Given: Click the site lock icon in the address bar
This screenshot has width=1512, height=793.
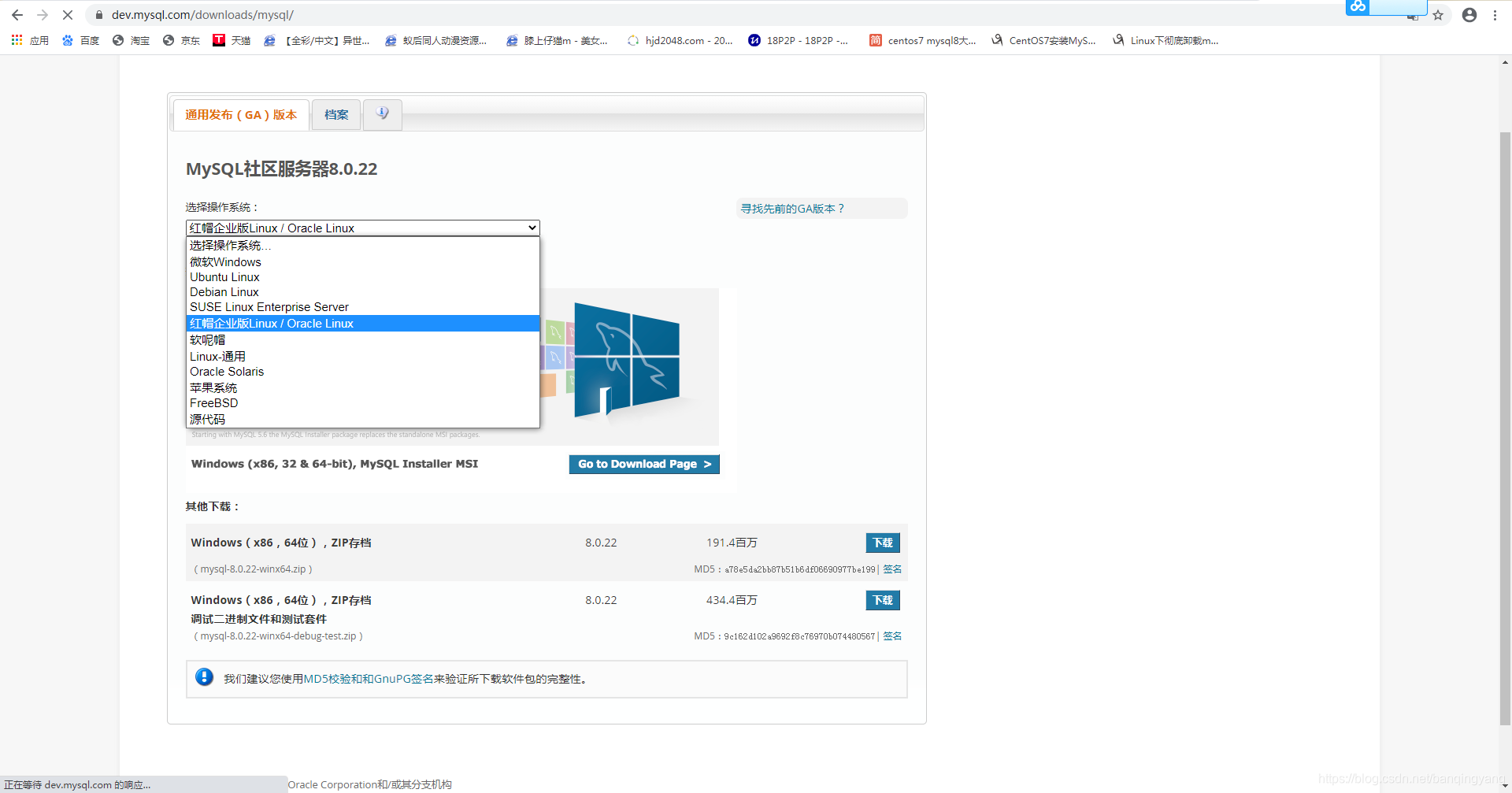Looking at the screenshot, I should [99, 15].
